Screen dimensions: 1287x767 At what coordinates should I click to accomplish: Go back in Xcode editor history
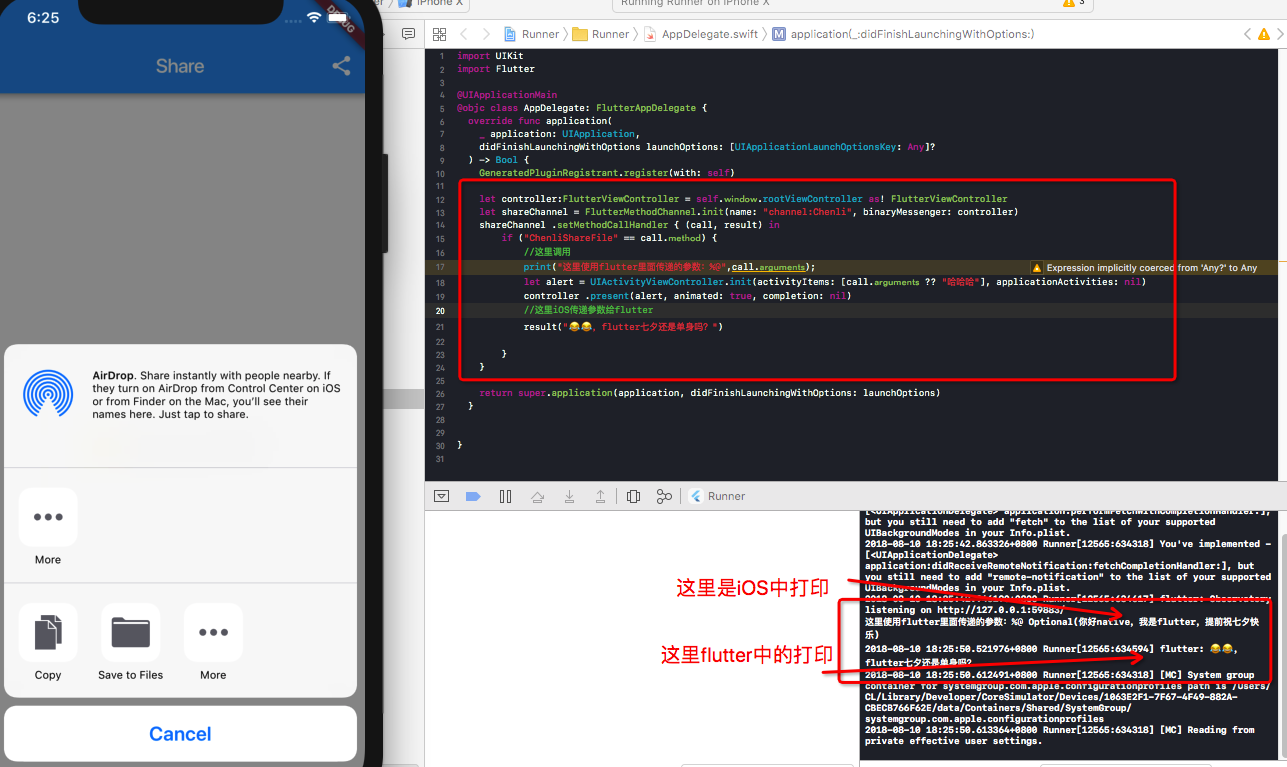pyautogui.click(x=464, y=34)
